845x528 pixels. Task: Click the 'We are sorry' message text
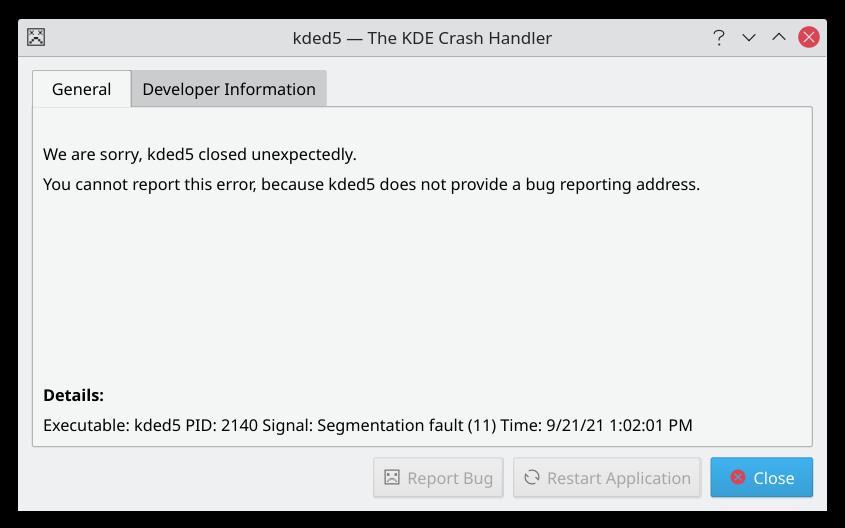pos(200,155)
